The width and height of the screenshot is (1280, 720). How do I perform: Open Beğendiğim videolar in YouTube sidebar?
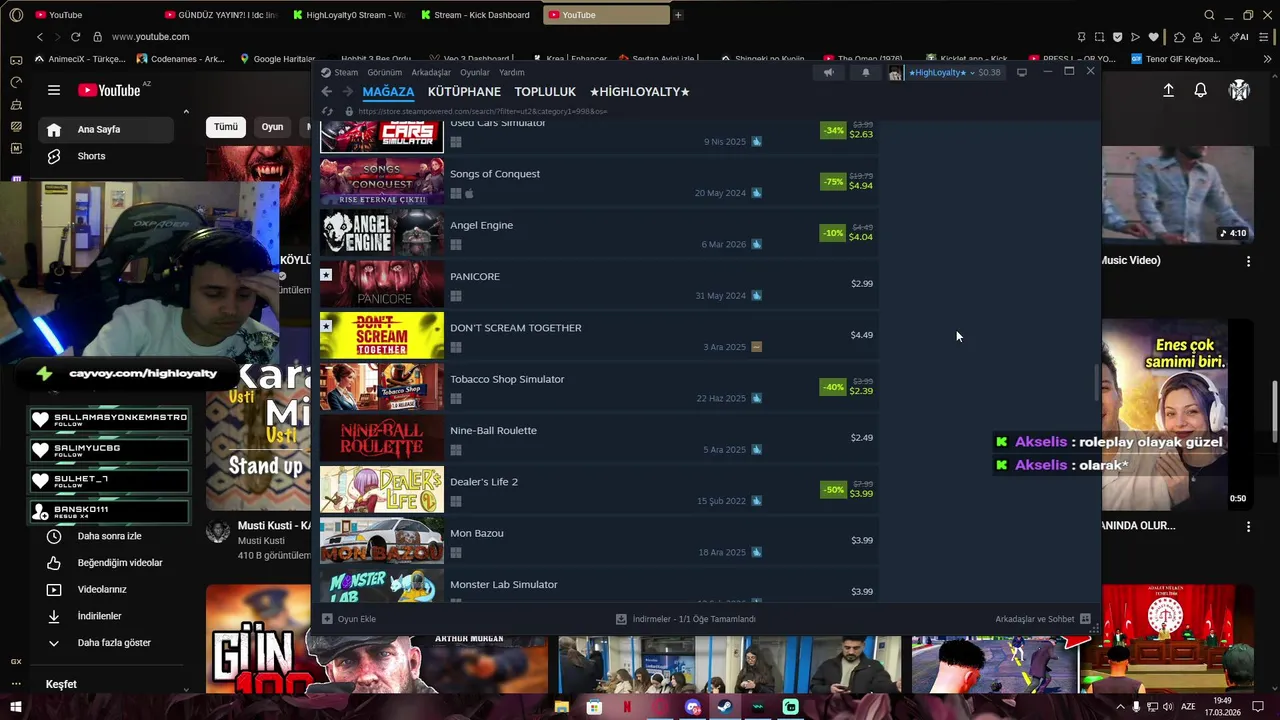coord(106,563)
